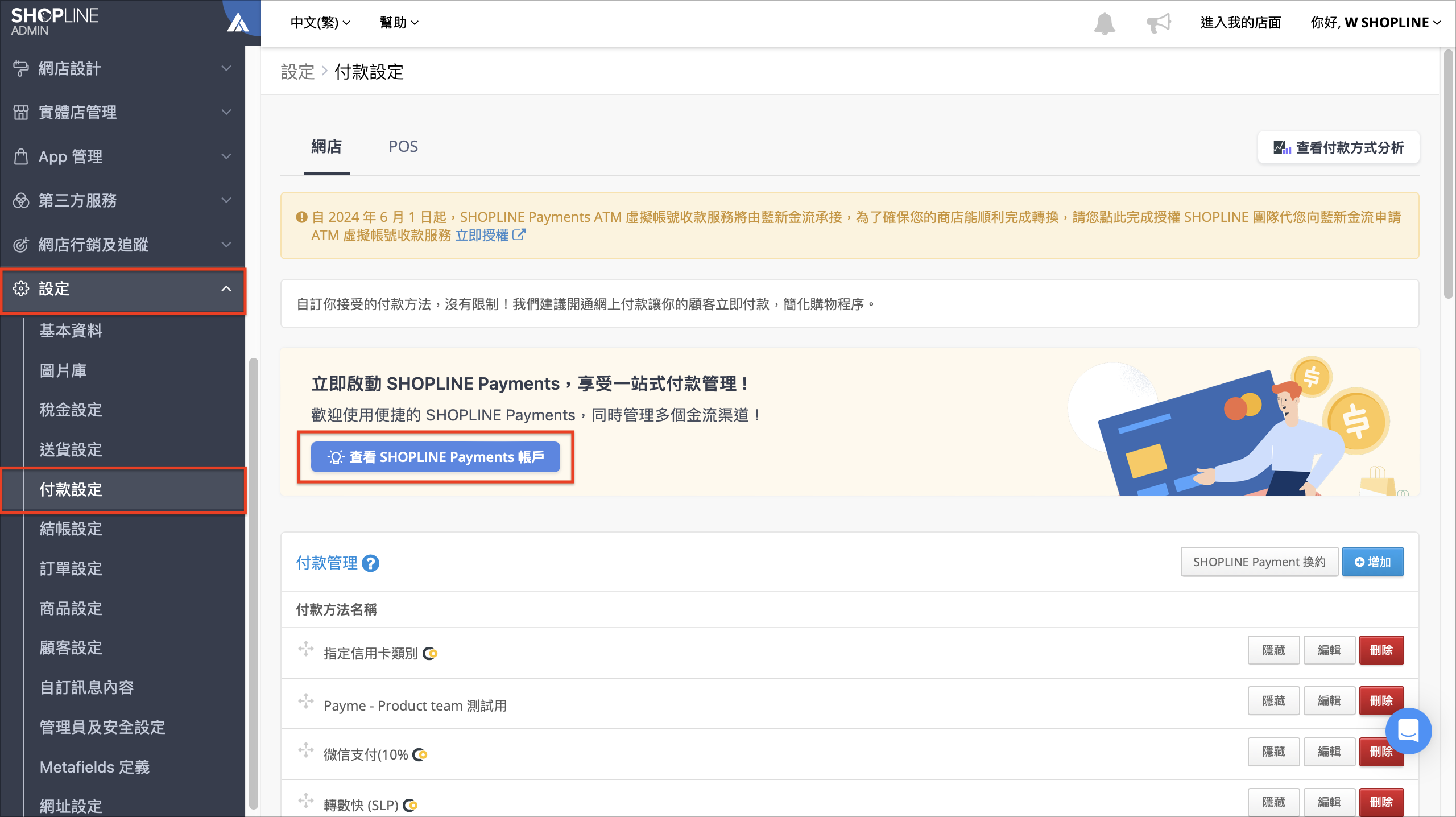Expand the 網店行銷及追蹤 menu chevron
The width and height of the screenshot is (1456, 817).
226,245
